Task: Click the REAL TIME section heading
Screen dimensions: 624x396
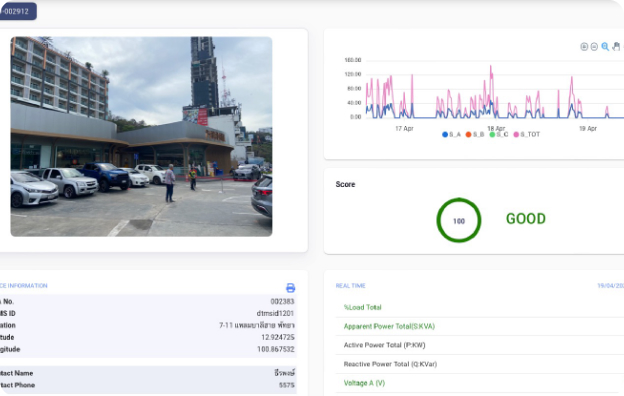Action: pos(351,286)
